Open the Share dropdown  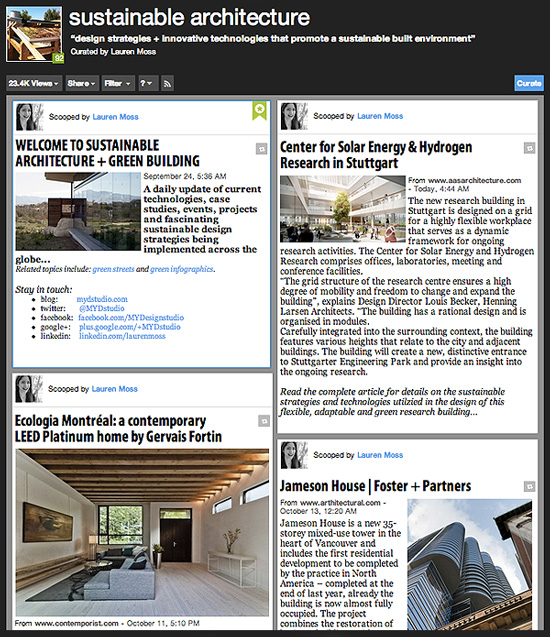tap(82, 83)
